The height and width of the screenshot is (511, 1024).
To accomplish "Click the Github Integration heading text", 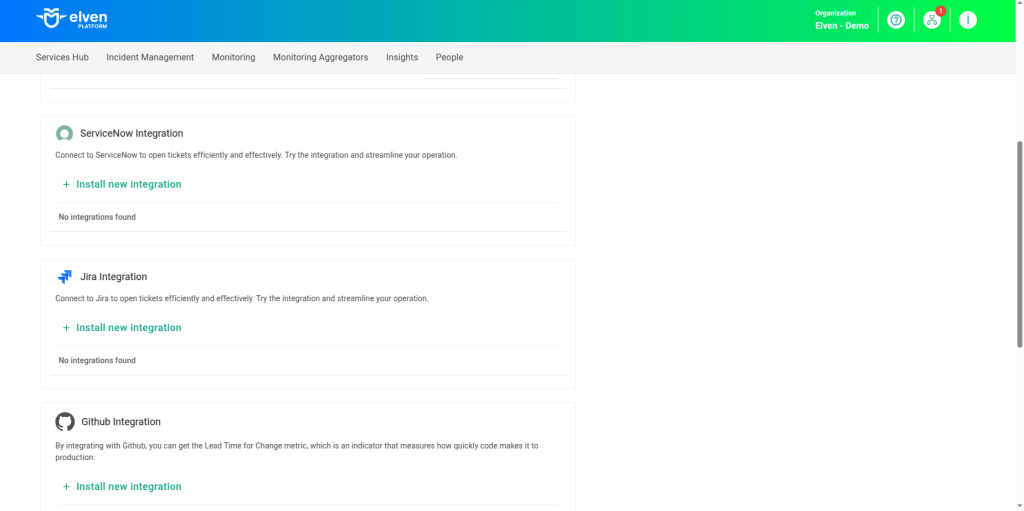I will coord(120,422).
